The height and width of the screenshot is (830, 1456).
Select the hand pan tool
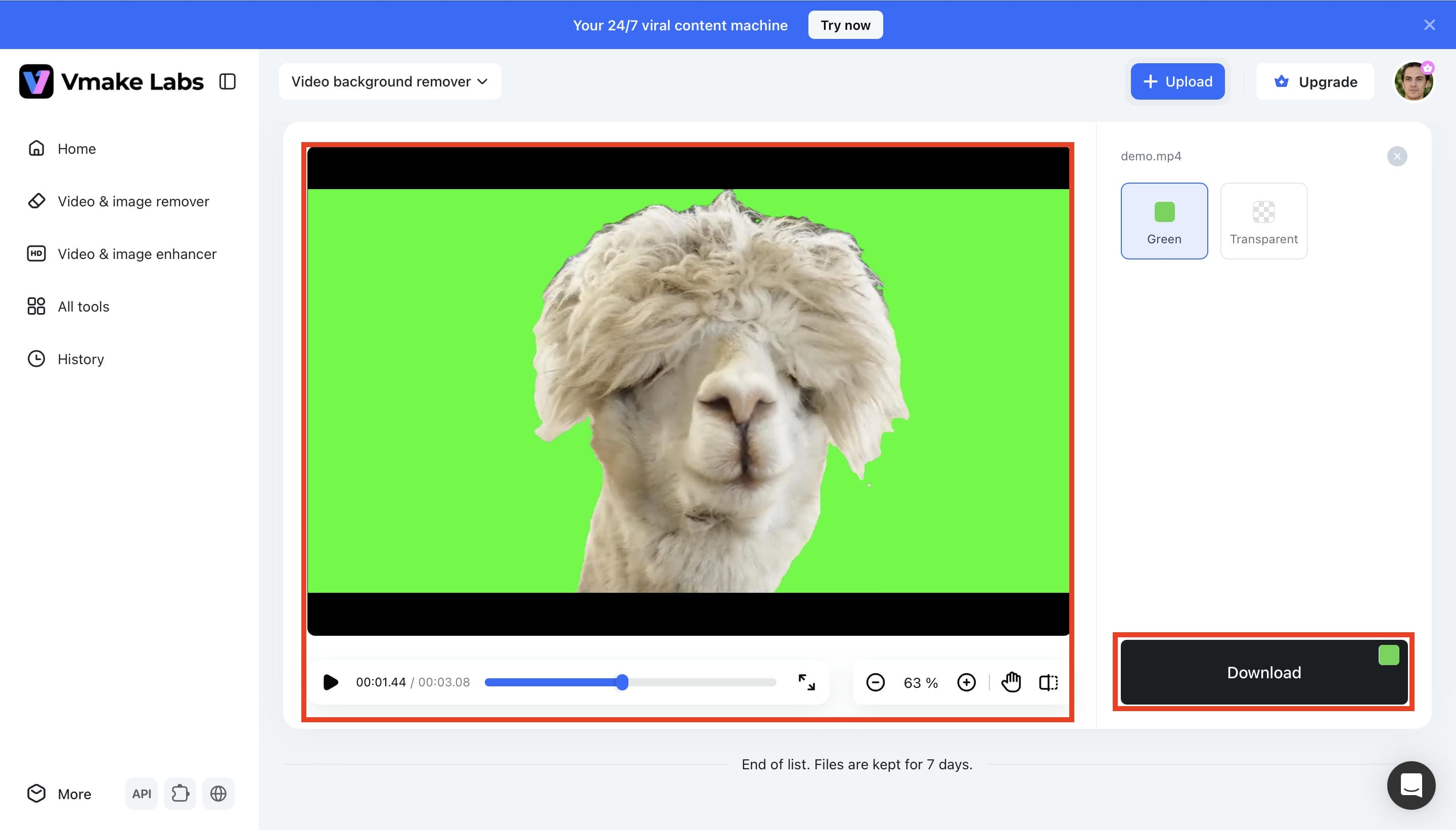[1011, 682]
